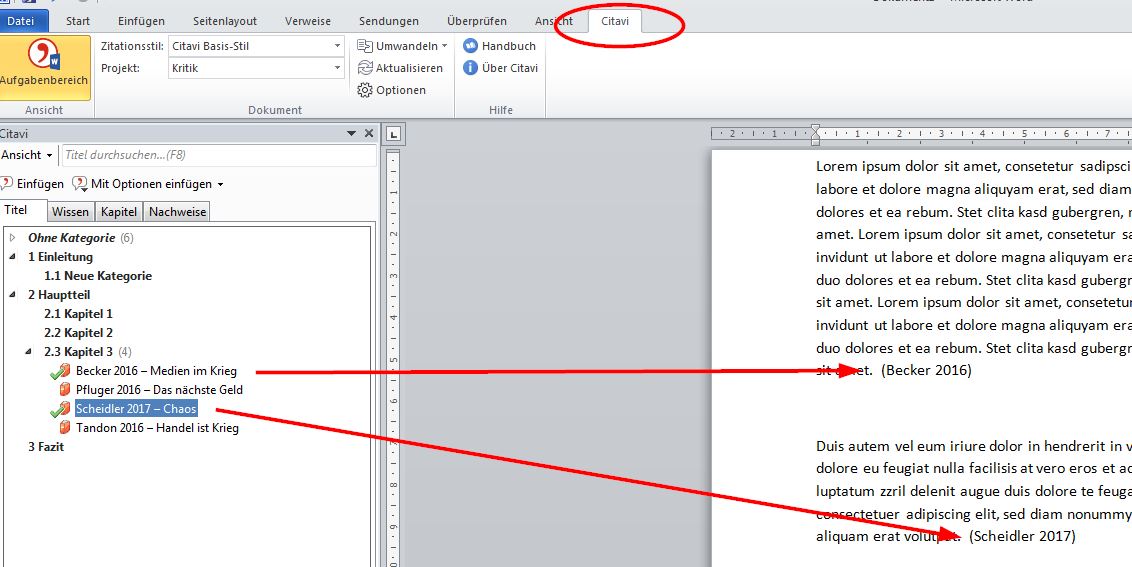
Task: Expand the Ohne Kategorie node
Action: click(x=12, y=238)
